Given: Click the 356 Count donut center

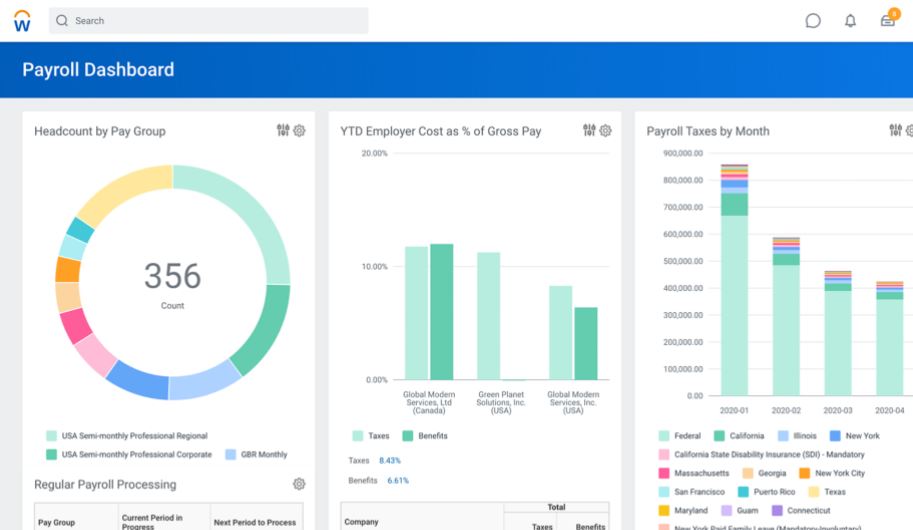Looking at the screenshot, I should pos(172,283).
